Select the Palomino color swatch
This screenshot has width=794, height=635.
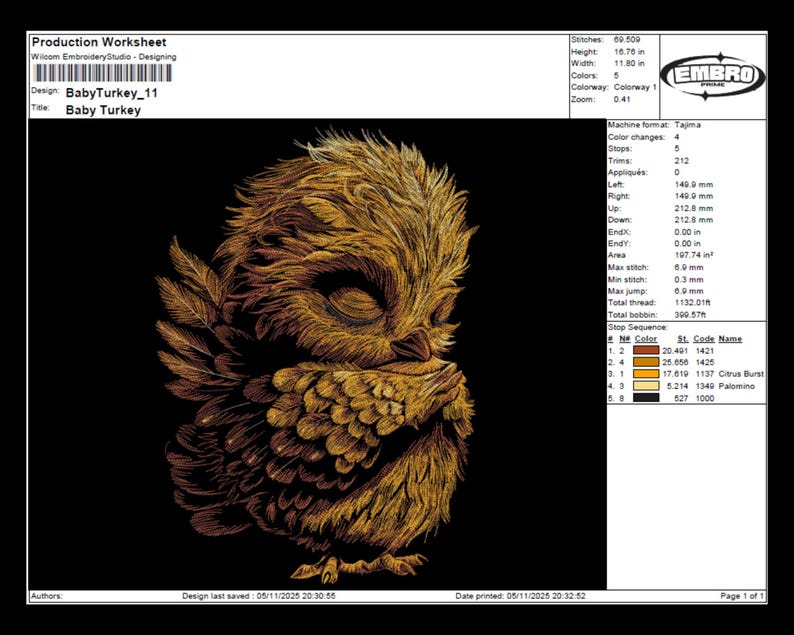tap(646, 386)
